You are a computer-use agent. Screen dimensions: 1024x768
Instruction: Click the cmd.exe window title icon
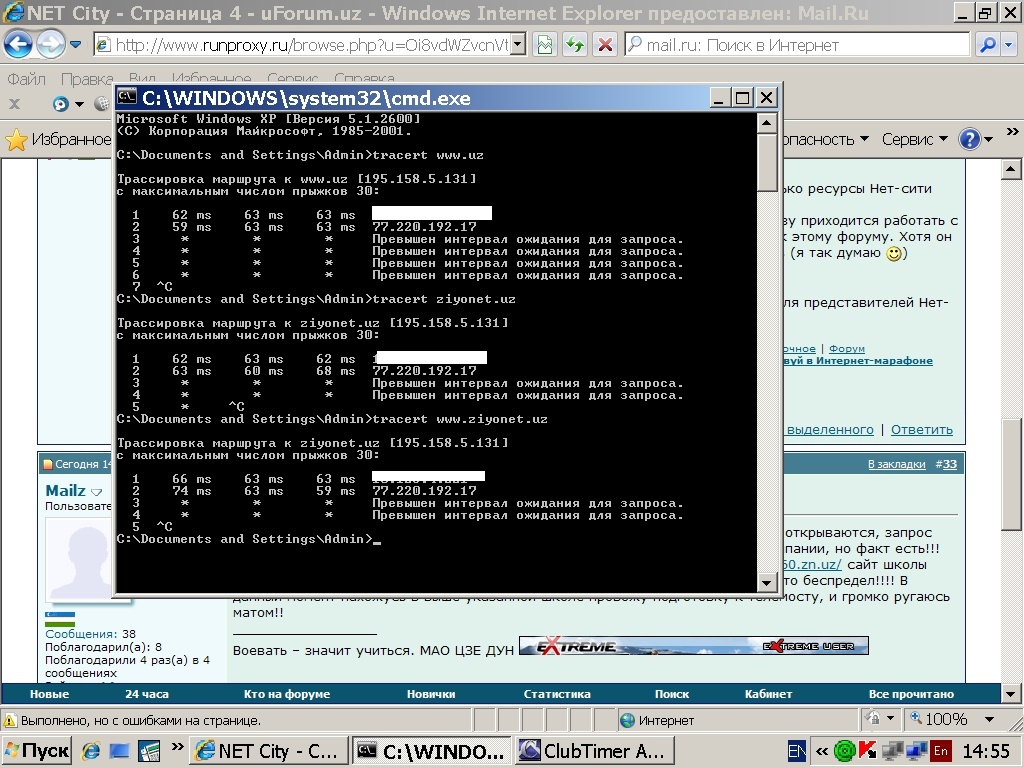(127, 98)
